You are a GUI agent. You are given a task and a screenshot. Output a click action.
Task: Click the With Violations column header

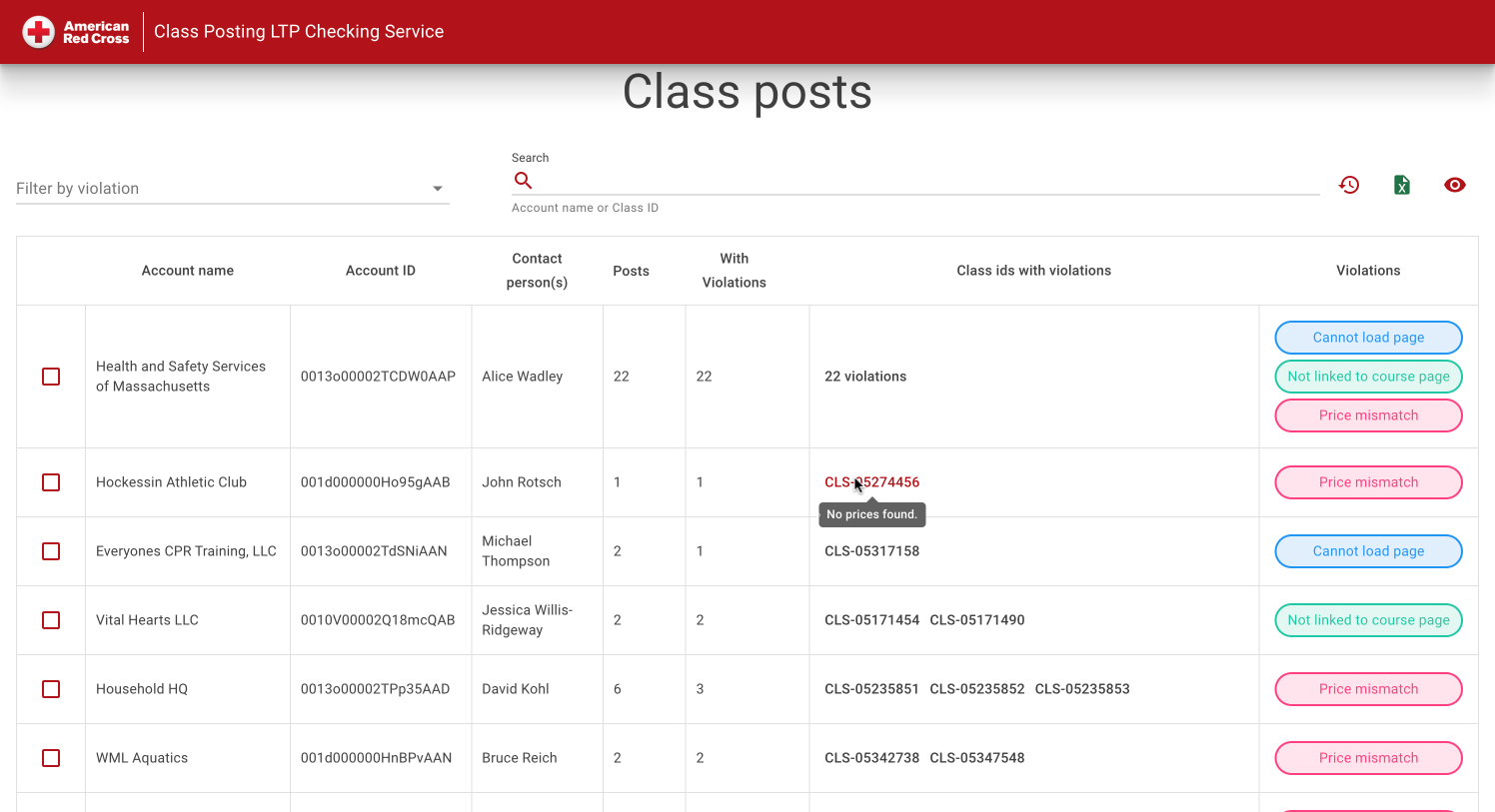[x=735, y=271]
